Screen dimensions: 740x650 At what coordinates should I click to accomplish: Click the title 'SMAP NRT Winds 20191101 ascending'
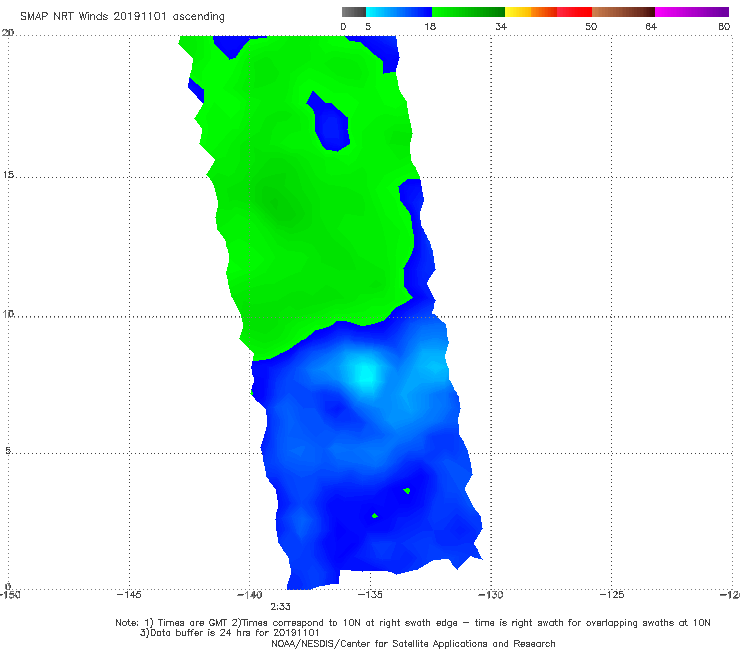point(122,17)
